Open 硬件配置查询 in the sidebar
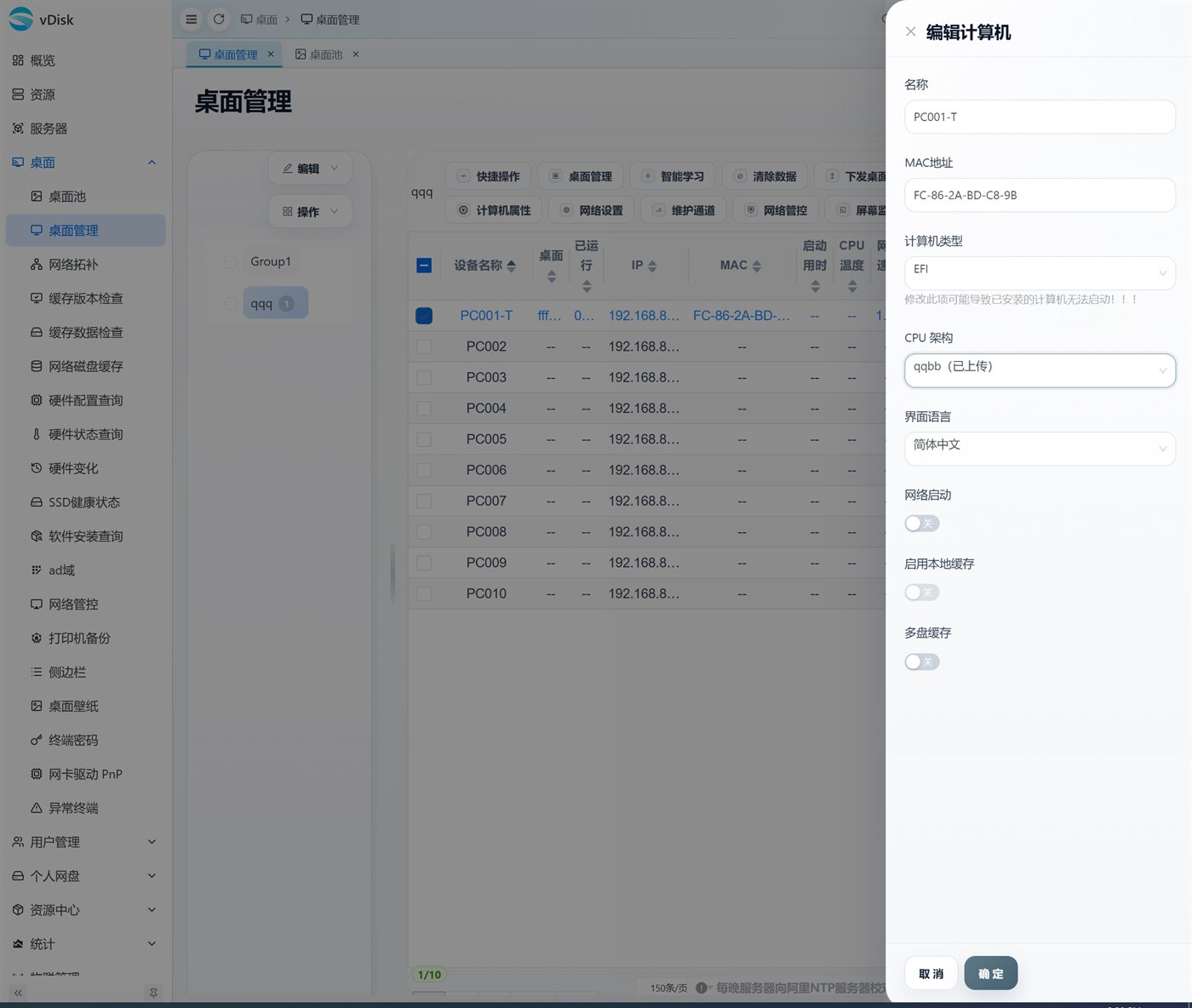 [86, 400]
